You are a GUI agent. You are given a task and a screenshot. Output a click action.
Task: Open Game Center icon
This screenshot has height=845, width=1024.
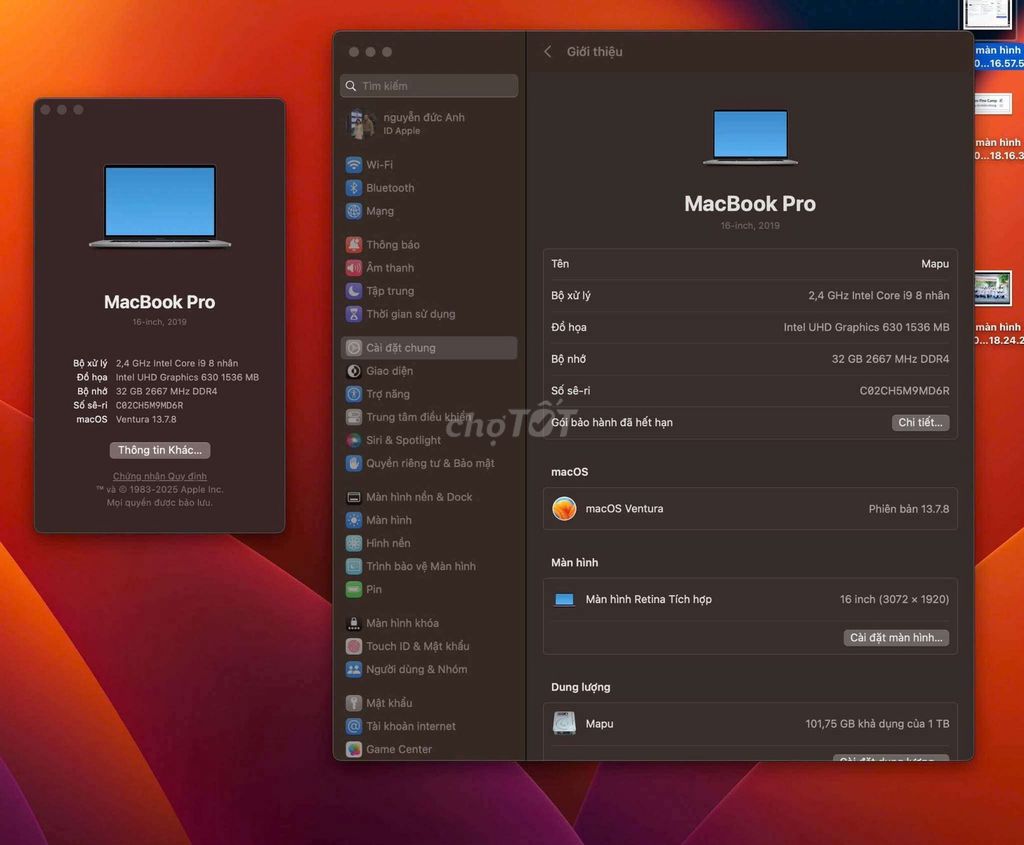[353, 750]
